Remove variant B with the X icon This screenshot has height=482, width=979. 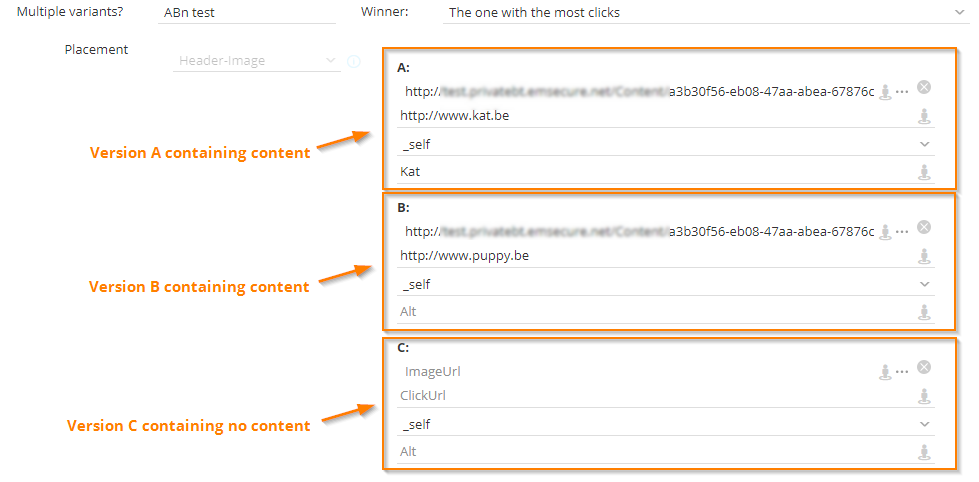(x=924, y=228)
